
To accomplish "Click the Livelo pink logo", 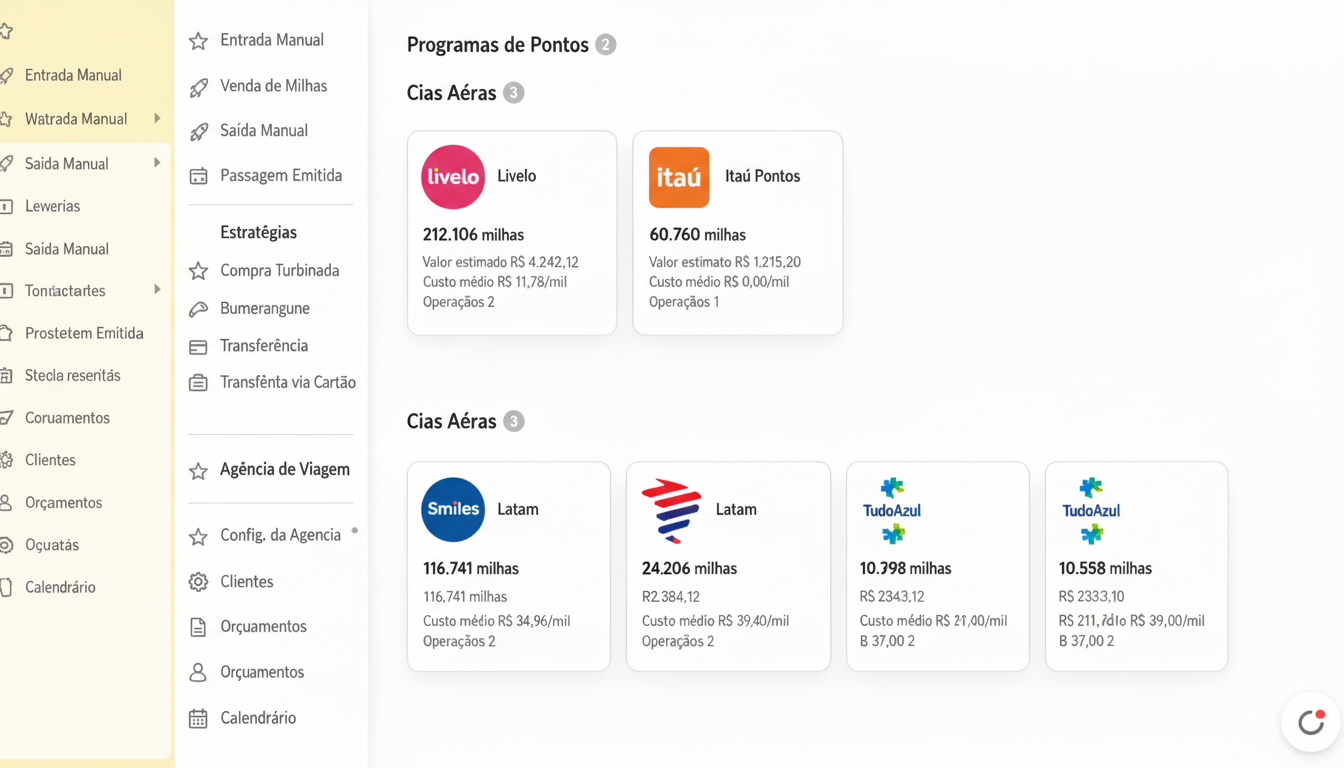I will [x=453, y=177].
